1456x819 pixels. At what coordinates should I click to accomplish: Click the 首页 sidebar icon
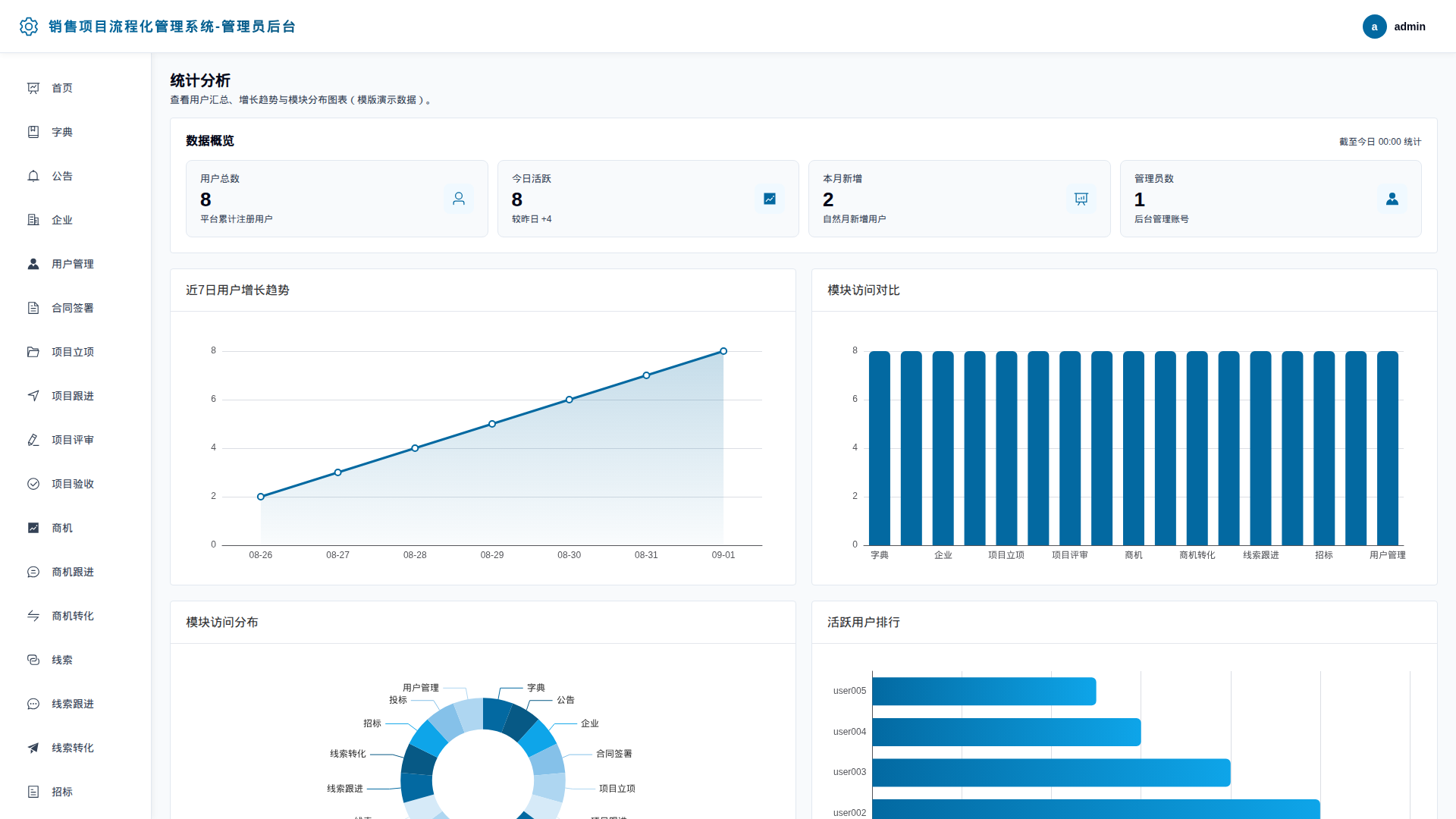coord(33,88)
